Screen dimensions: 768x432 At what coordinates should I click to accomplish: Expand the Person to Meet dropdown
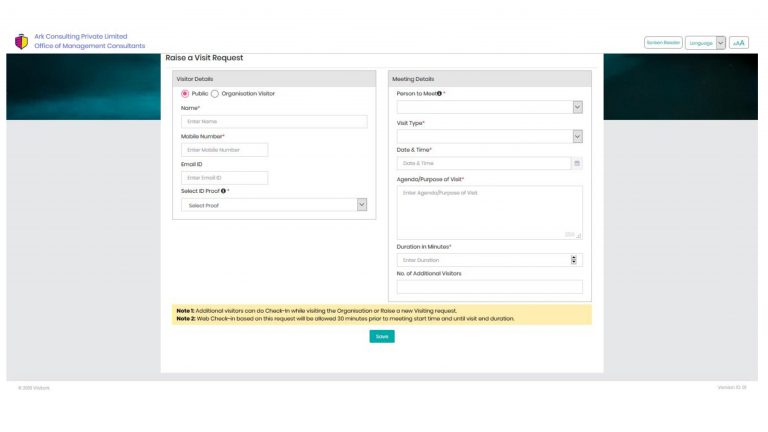tap(489, 107)
